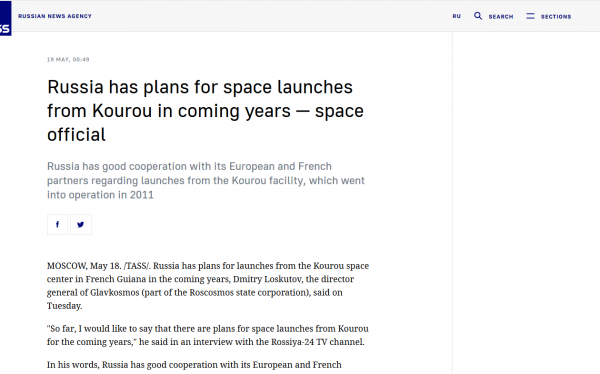Share the article on Twitter

[81, 224]
